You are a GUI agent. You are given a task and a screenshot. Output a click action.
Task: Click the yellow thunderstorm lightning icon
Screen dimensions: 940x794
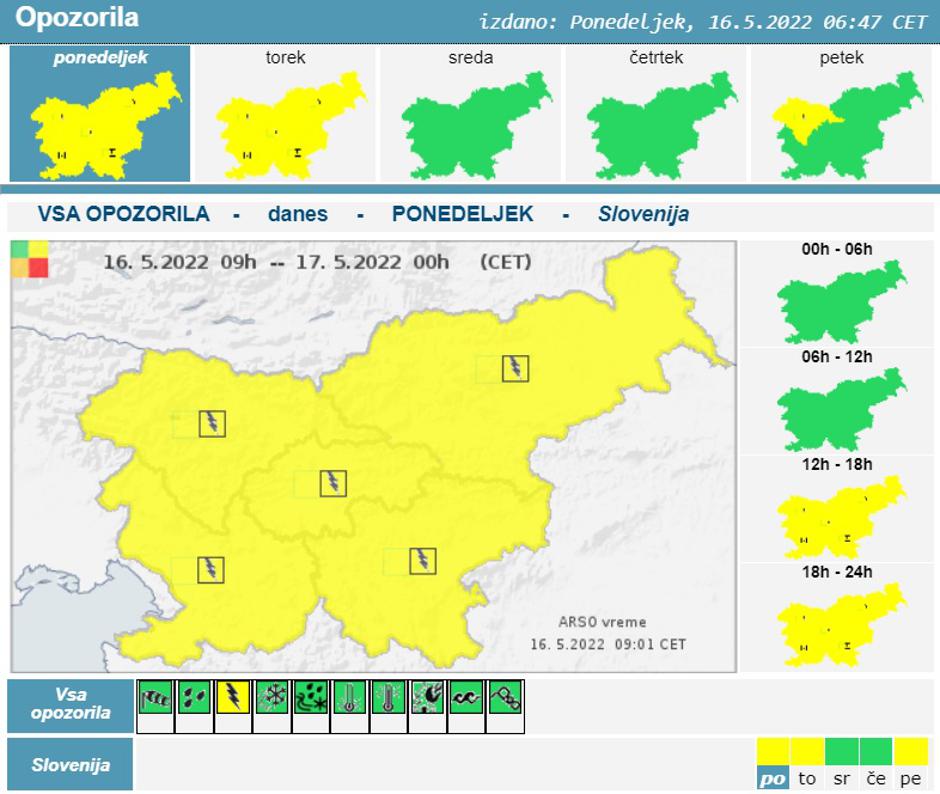point(233,697)
